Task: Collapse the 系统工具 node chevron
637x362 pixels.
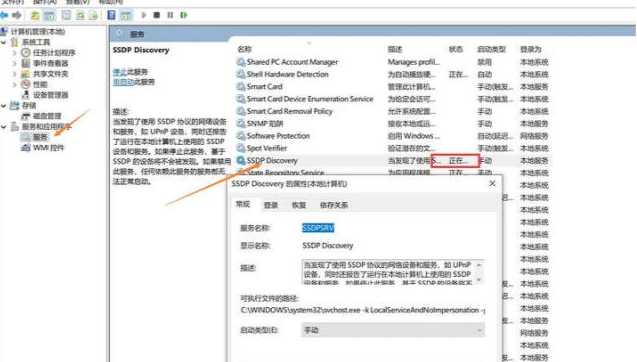Action: 4,42
